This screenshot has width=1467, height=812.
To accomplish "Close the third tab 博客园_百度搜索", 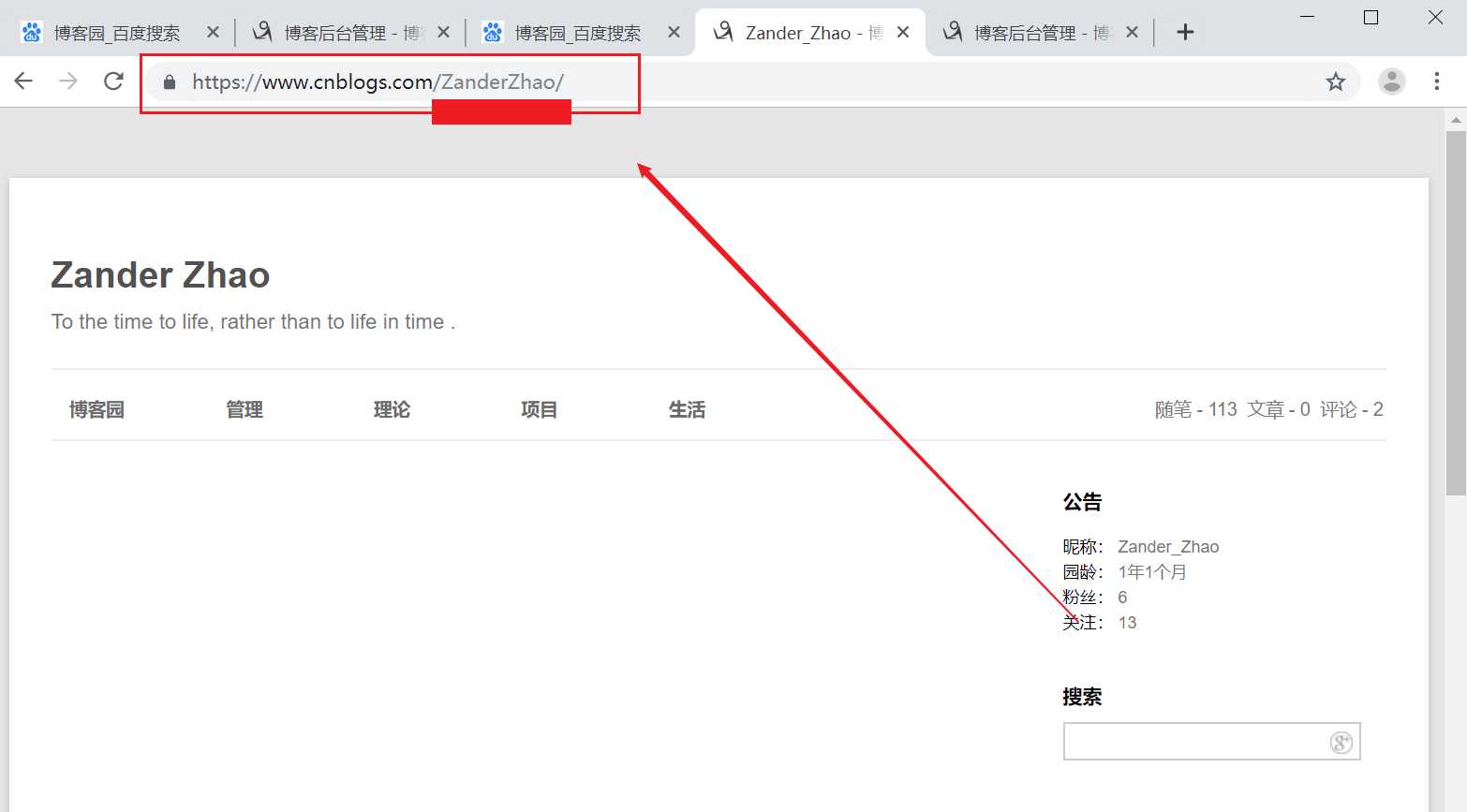I will point(674,32).
